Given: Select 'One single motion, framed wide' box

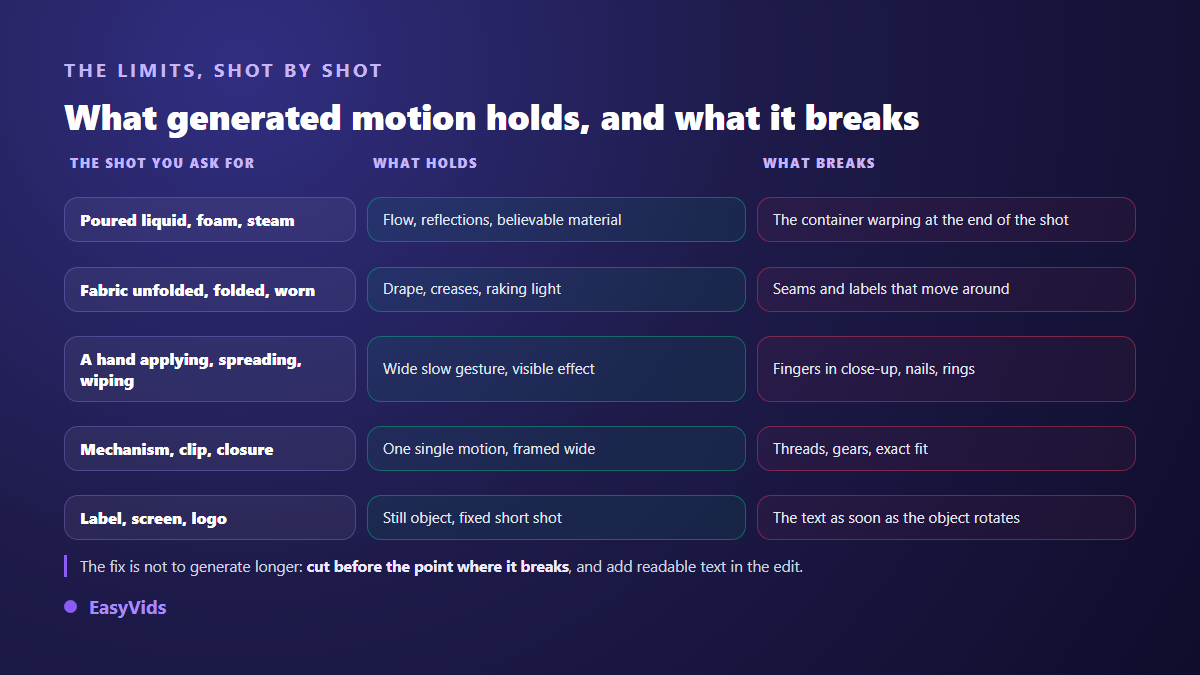Looking at the screenshot, I should pyautogui.click(x=556, y=449).
